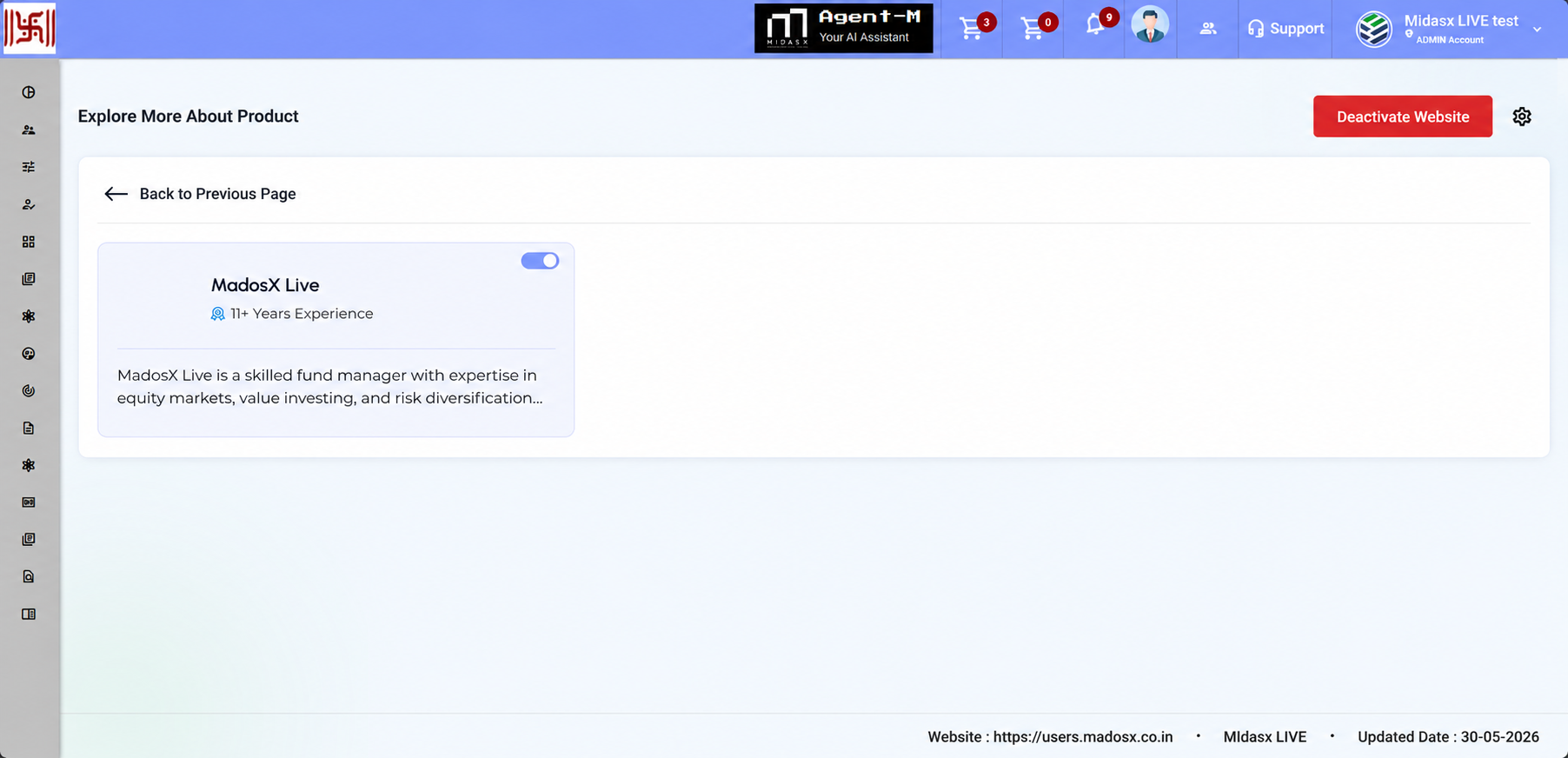Open the notifications bell
This screenshot has width=1568, height=758.
(x=1095, y=25)
